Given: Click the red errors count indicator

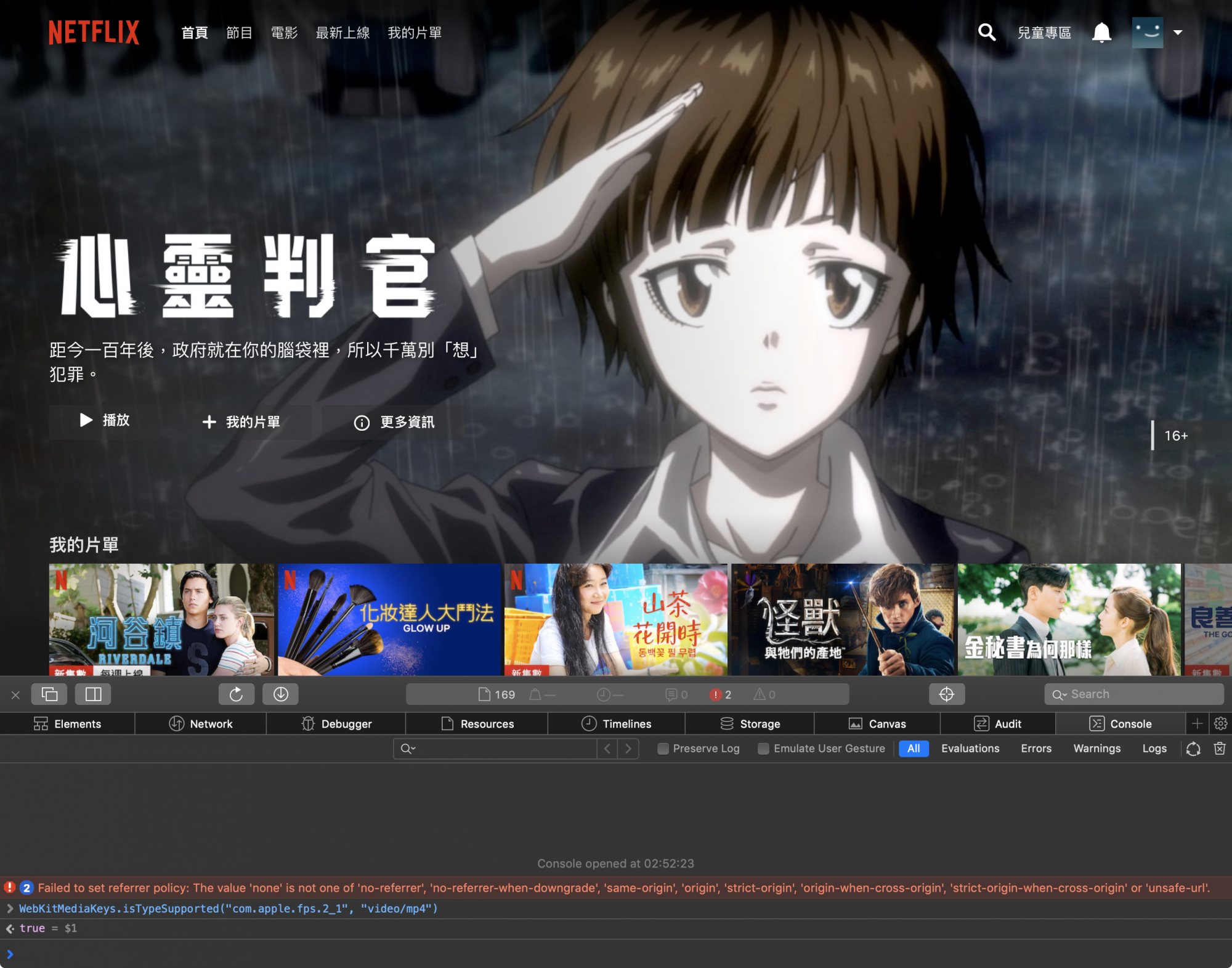Looking at the screenshot, I should [720, 694].
